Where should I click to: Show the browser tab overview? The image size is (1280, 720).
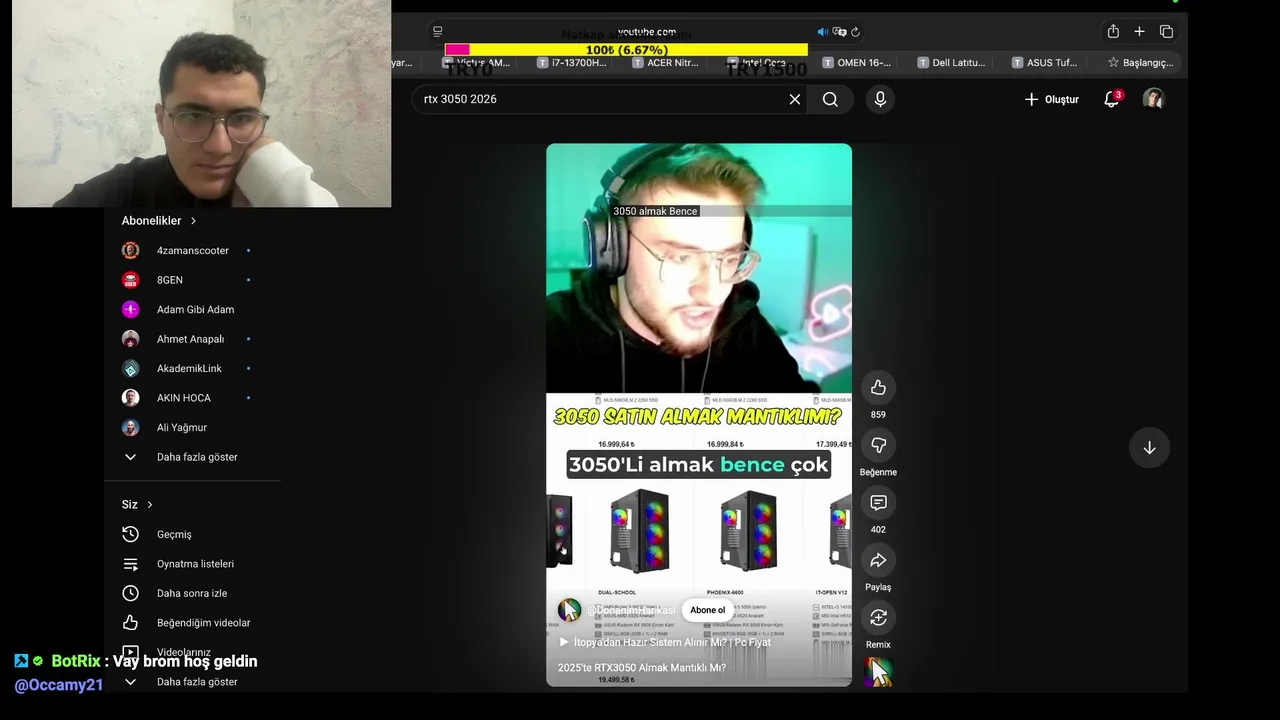point(1166,31)
